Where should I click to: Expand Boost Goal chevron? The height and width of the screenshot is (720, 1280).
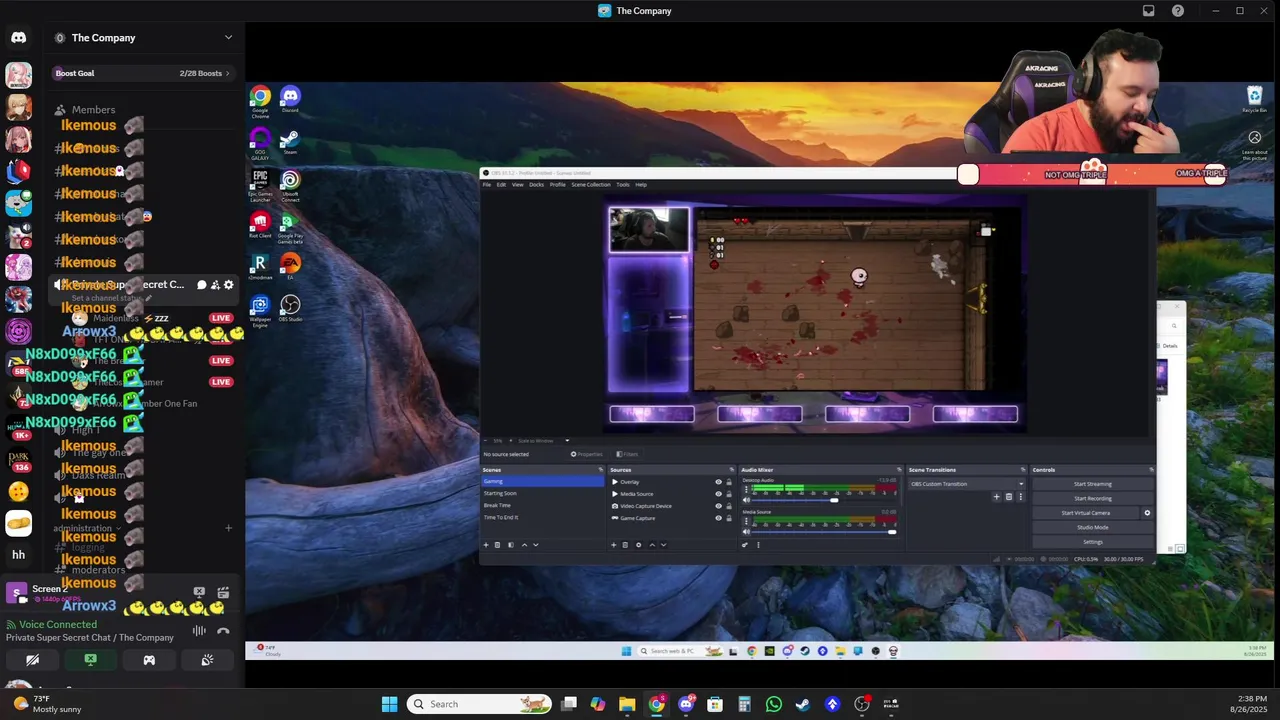[x=227, y=73]
